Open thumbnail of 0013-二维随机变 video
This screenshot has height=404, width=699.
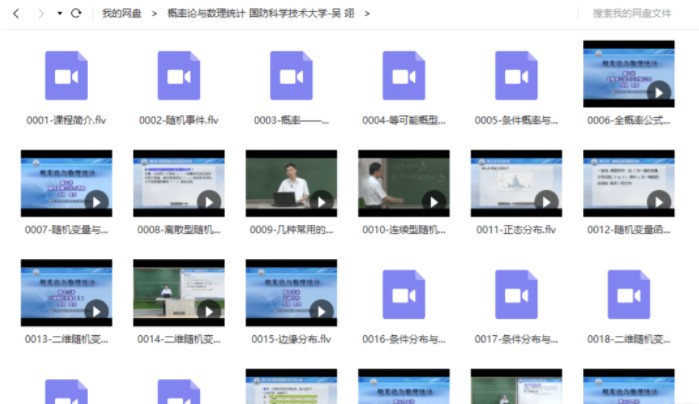66,293
